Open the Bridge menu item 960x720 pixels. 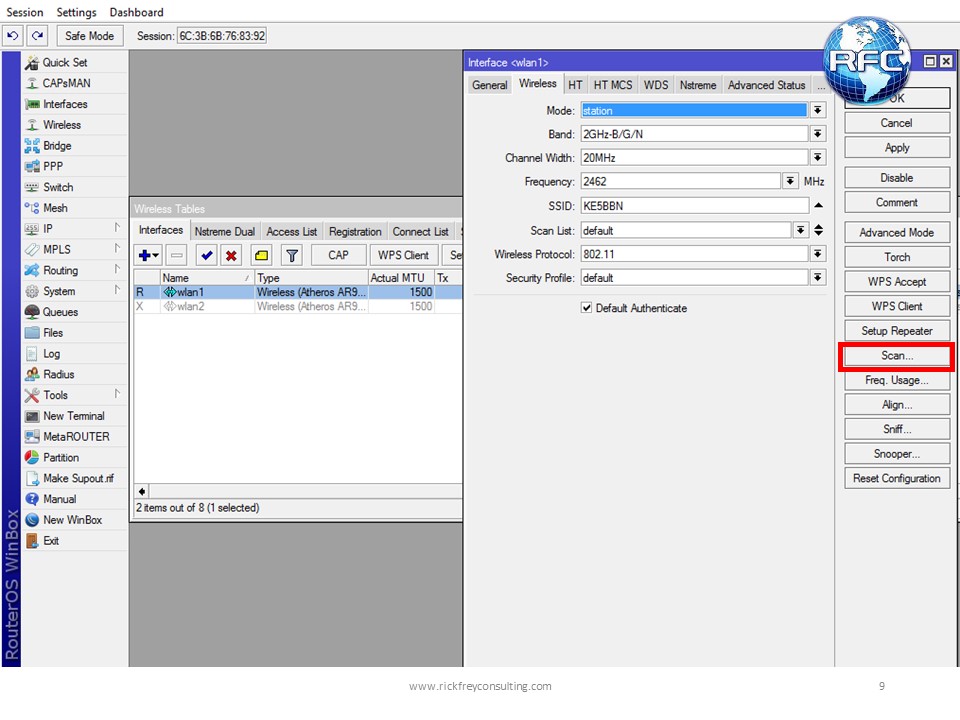tap(57, 146)
